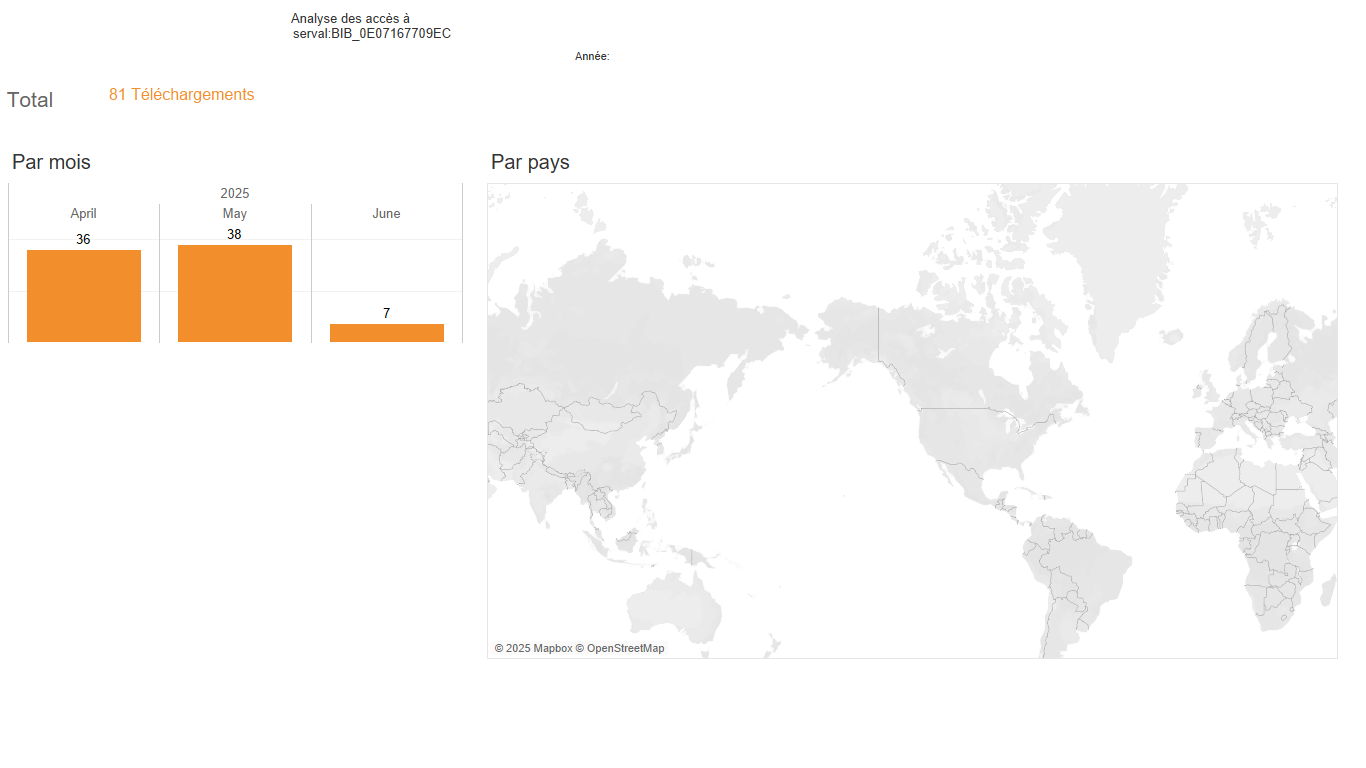Click the Par pays heading
1366x768 pixels.
click(530, 162)
